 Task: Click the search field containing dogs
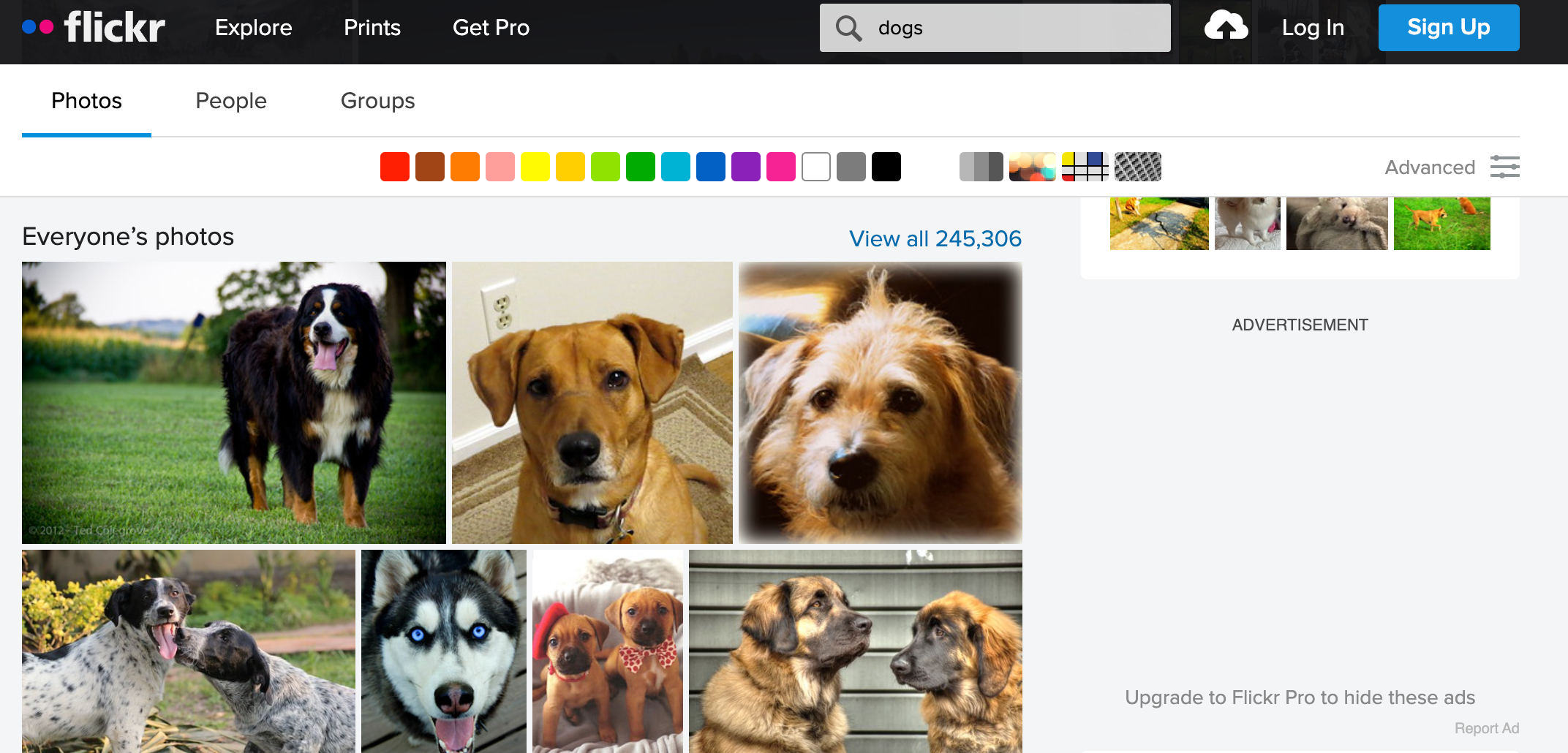tap(995, 28)
